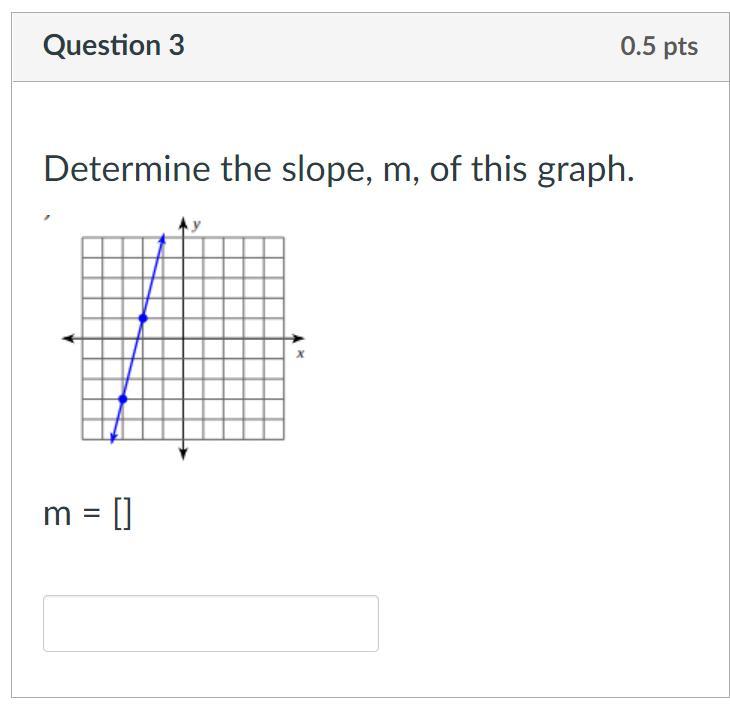
Task: Click the blue line's top arrowhead
Action: click(x=162, y=238)
